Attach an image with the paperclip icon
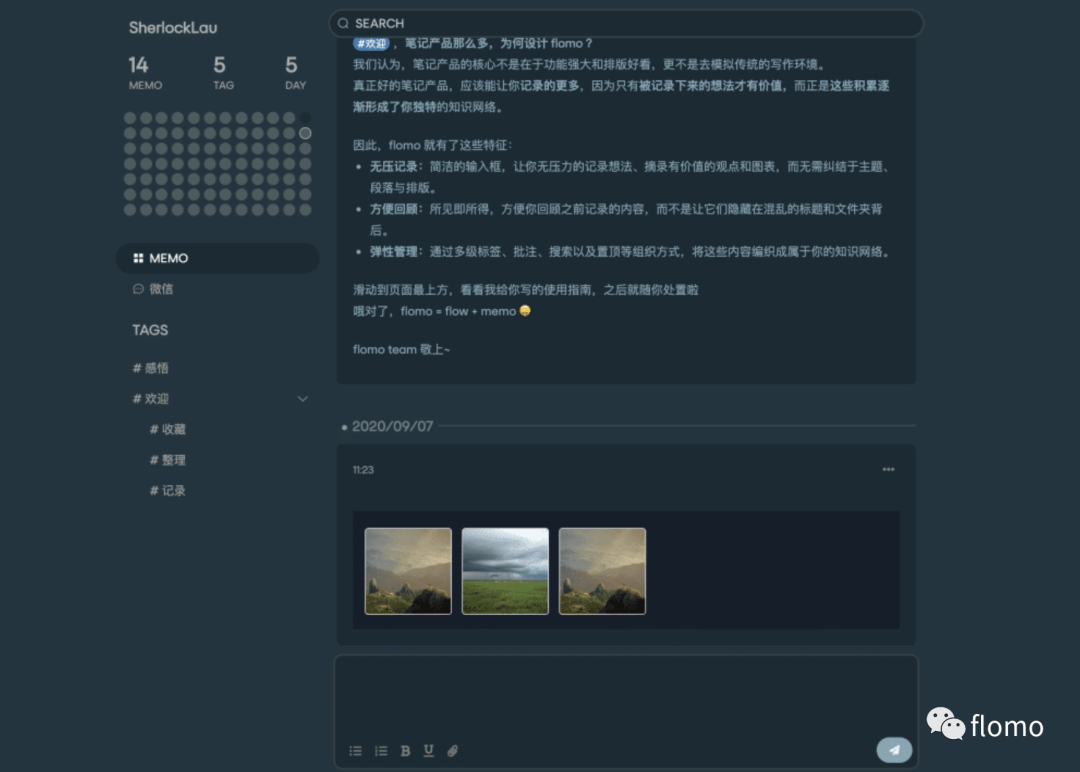Viewport: 1080px width, 772px height. [453, 751]
